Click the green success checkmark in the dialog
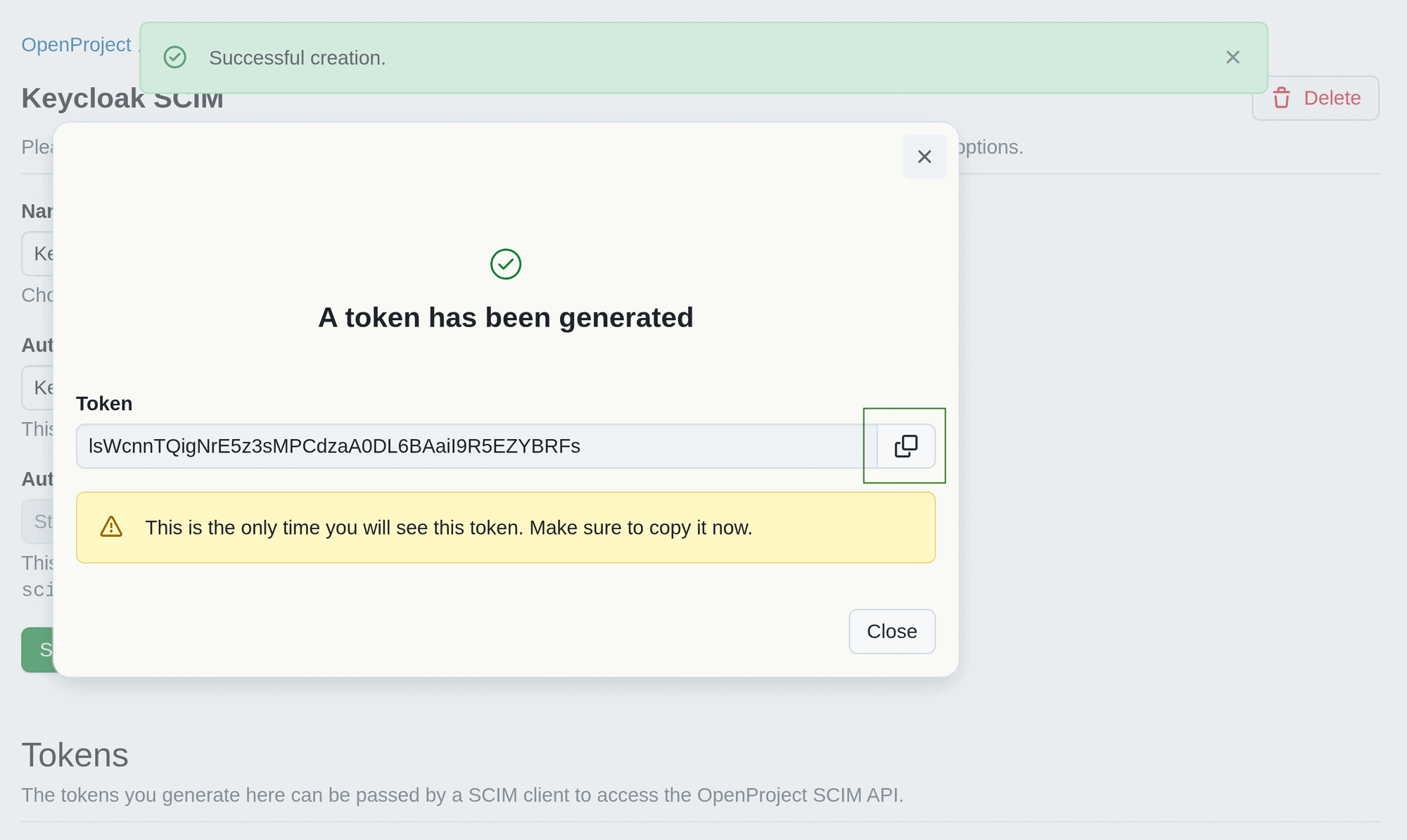Image resolution: width=1407 pixels, height=840 pixels. (x=505, y=265)
